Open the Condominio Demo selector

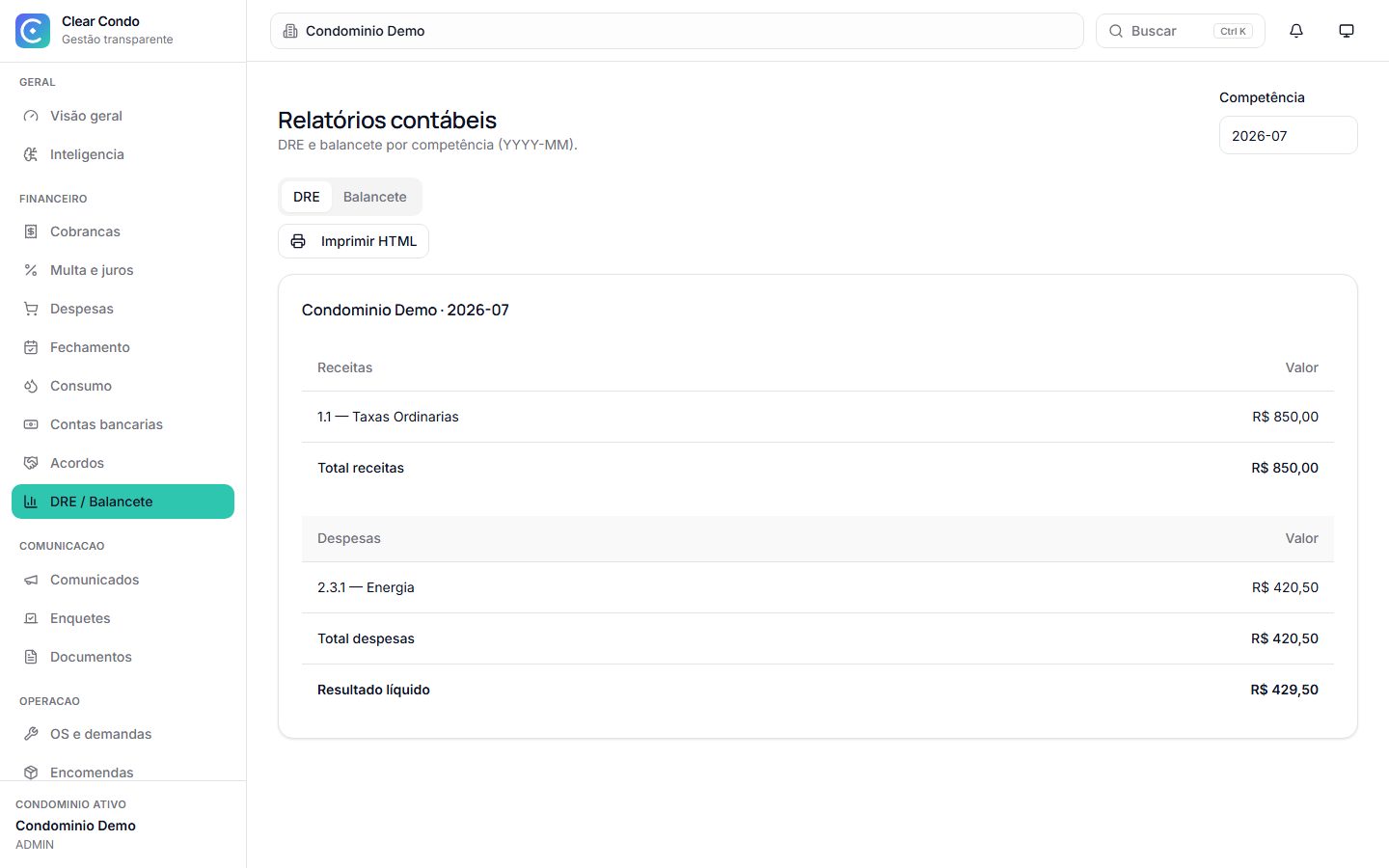677,31
